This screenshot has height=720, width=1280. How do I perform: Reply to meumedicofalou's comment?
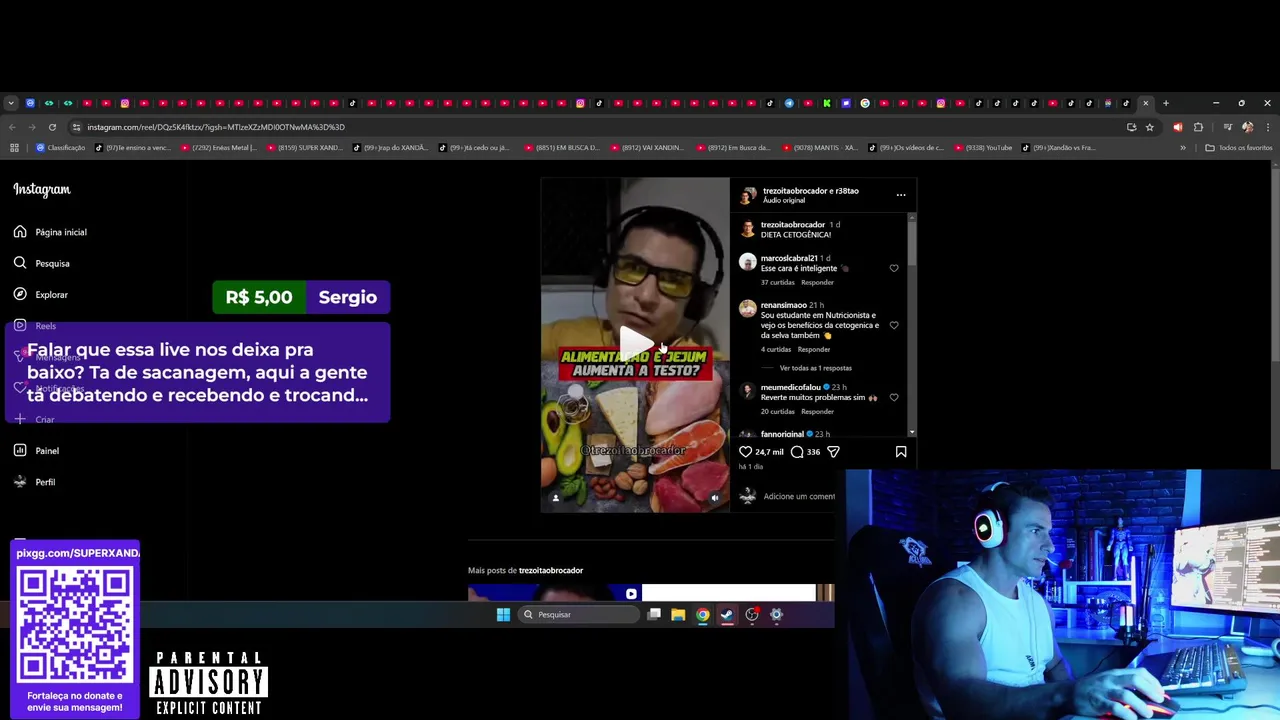point(817,411)
